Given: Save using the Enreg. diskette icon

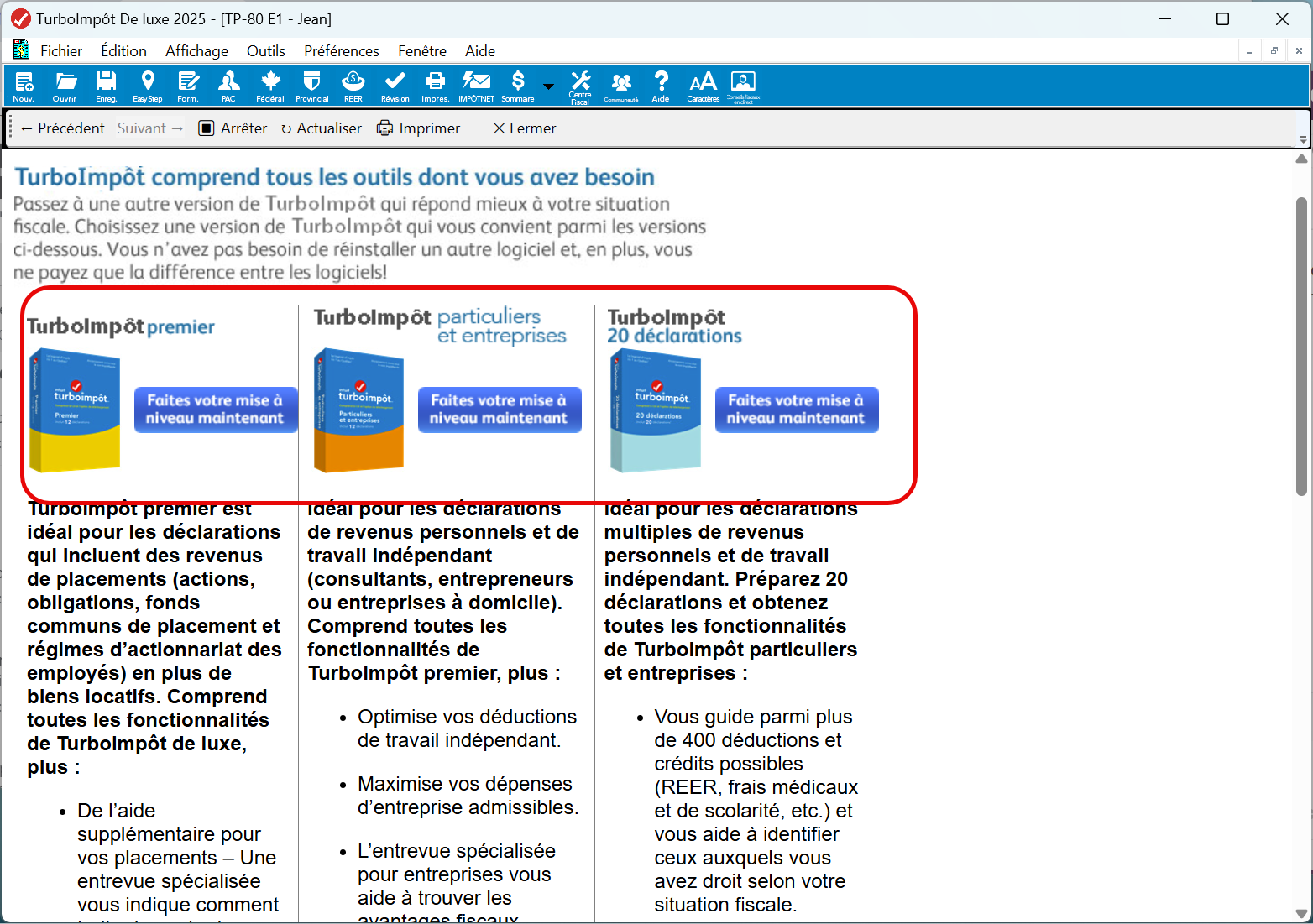Looking at the screenshot, I should pos(106,86).
